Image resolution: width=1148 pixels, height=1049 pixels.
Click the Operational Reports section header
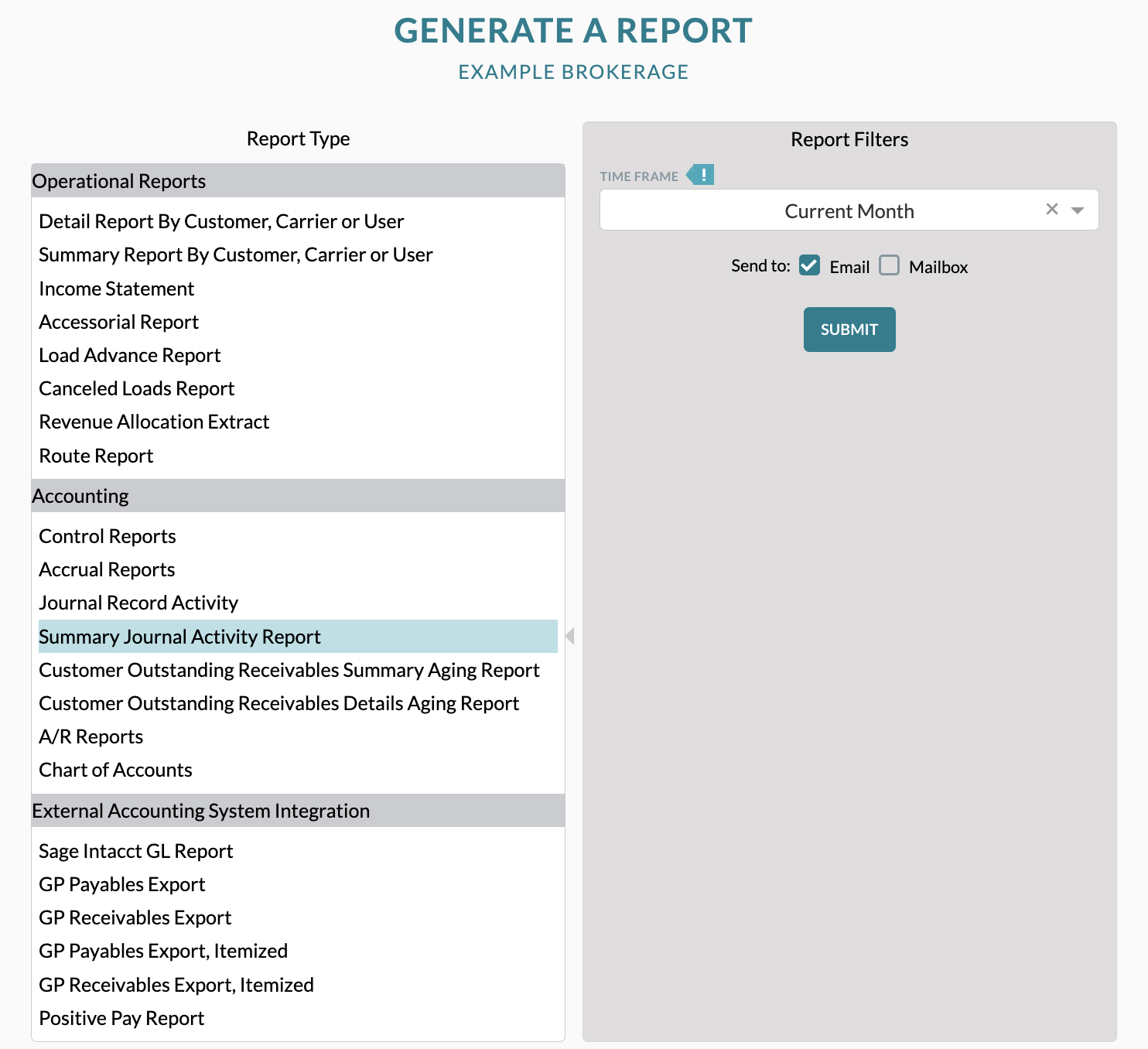298,181
